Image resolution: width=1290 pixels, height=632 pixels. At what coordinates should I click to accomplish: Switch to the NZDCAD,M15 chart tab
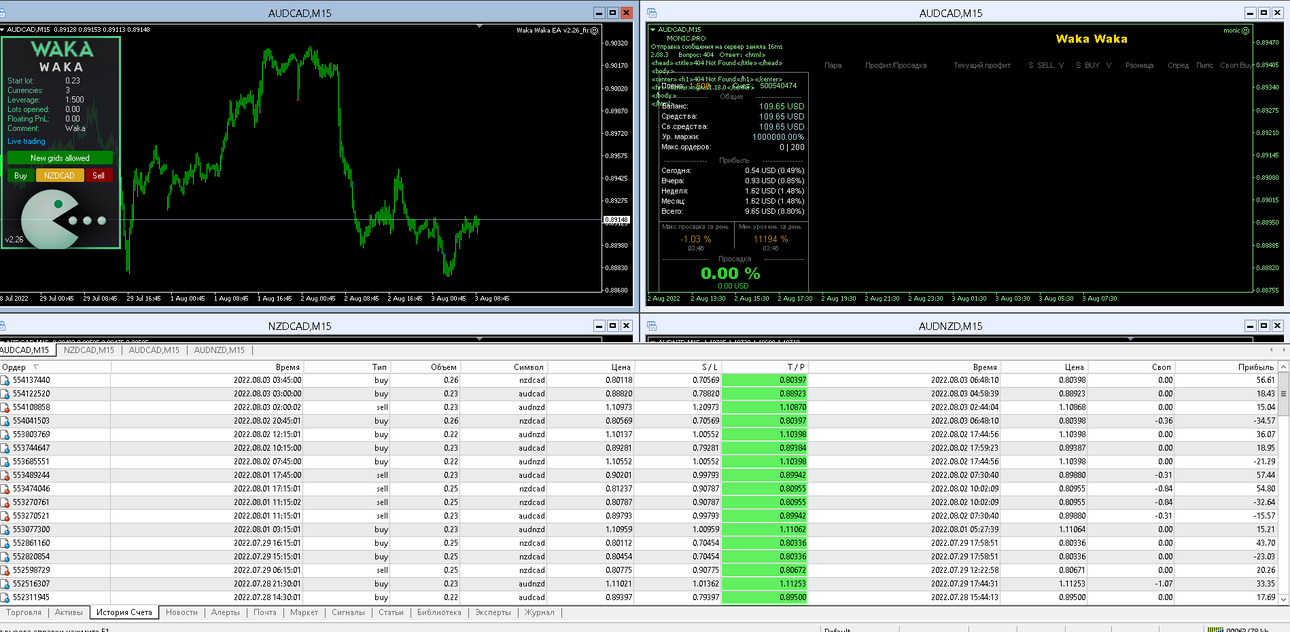[x=89, y=350]
